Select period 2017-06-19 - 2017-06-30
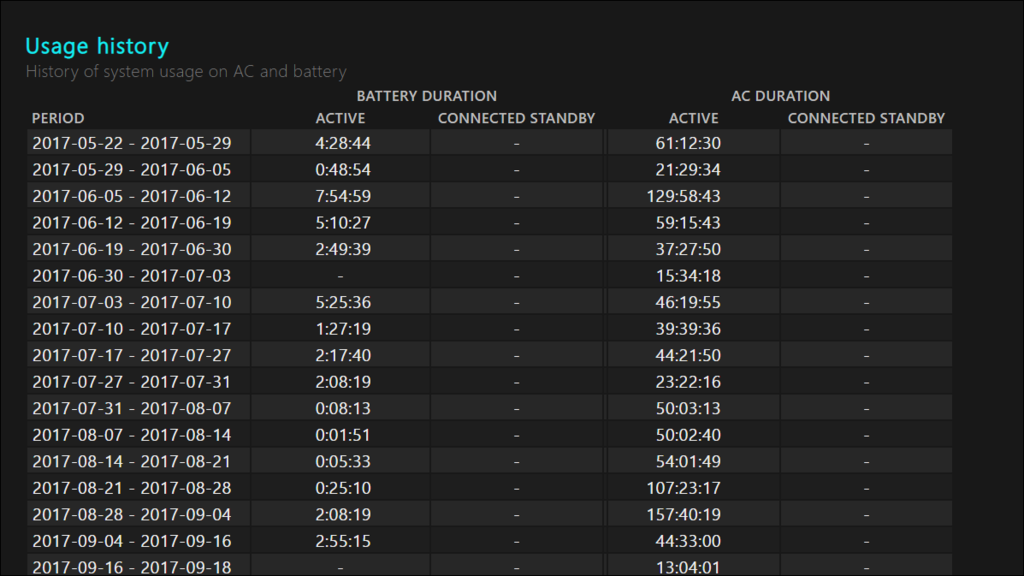Screen dimensions: 1024x576 click(x=132, y=249)
